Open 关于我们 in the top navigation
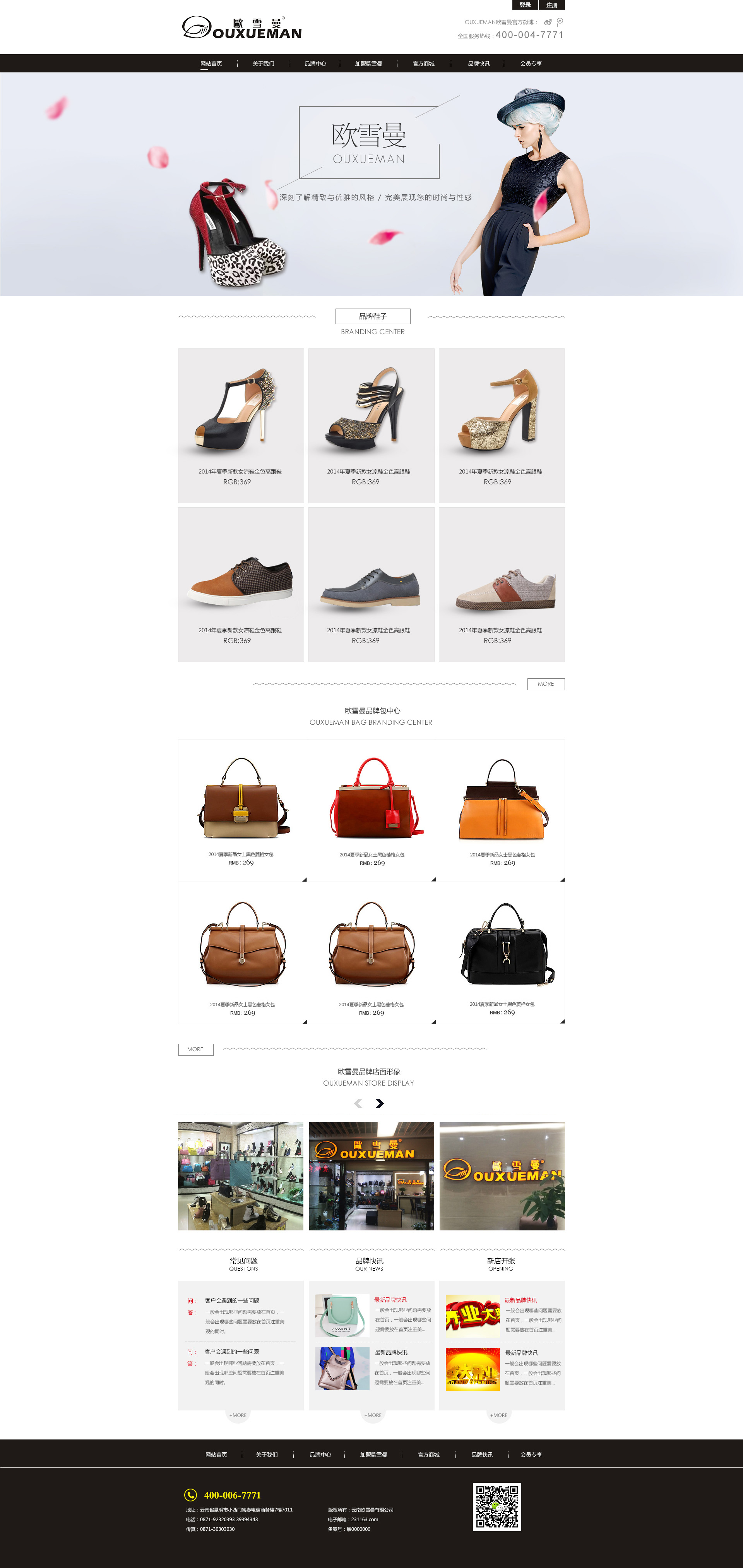The image size is (743, 1568). pos(264,63)
